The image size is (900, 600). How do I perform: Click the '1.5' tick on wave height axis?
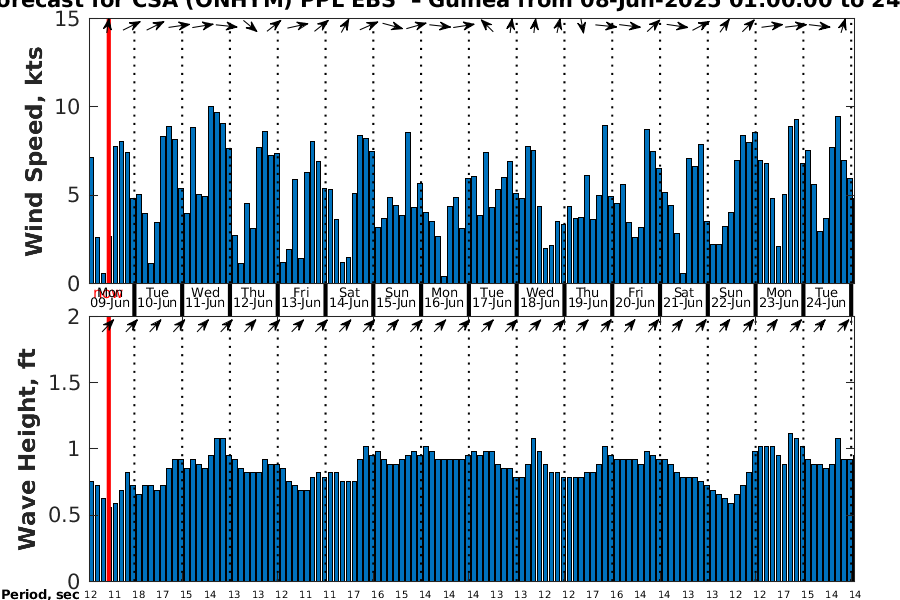pyautogui.click(x=65, y=383)
